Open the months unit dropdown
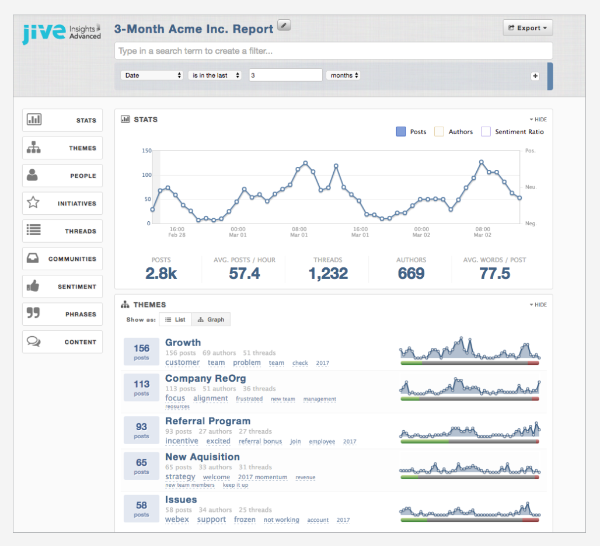 pos(343,75)
